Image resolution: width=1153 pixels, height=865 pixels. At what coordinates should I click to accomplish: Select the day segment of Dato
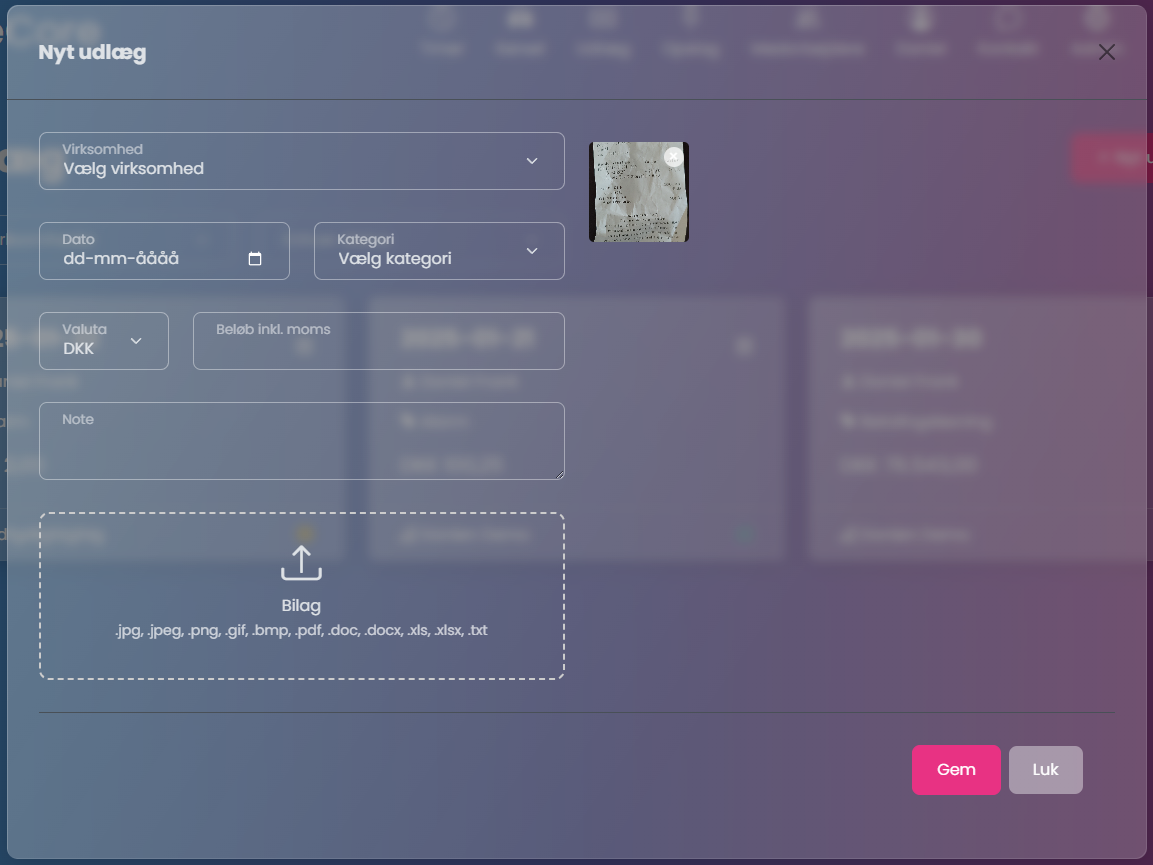(73, 259)
